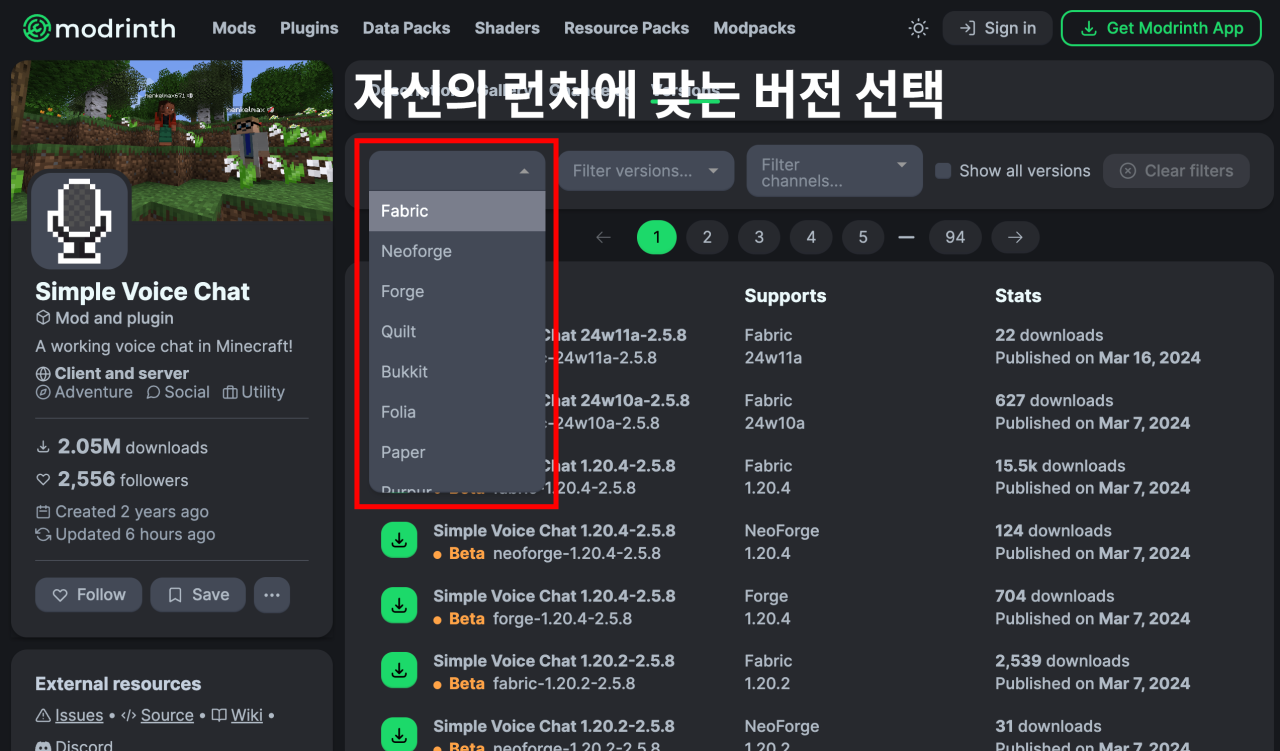The image size is (1280, 751).
Task: Open Simple Voice Chat 1.20.4-2.5.8 Forge entry
Action: point(554,596)
